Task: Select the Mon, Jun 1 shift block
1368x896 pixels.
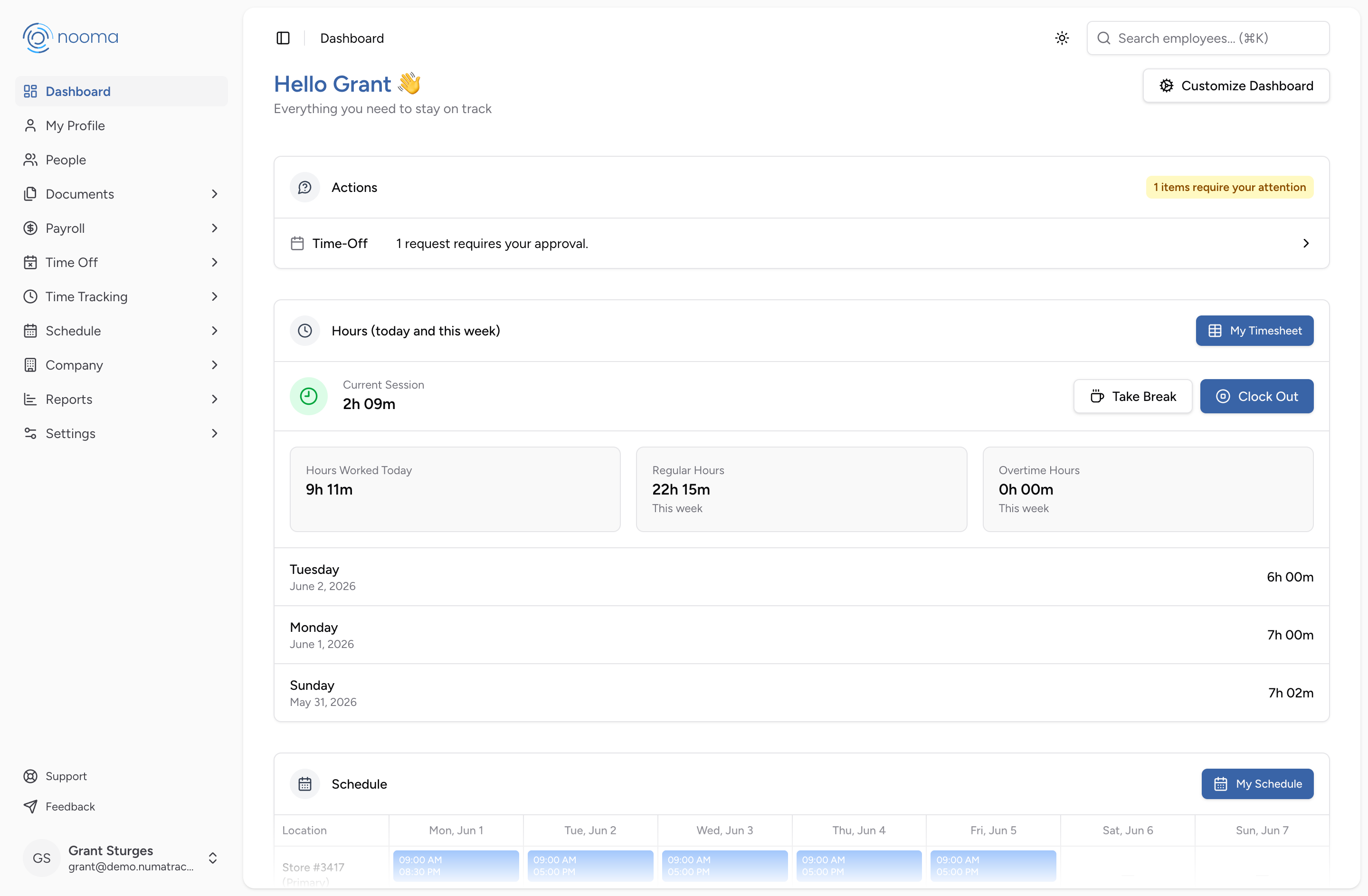Action: (456, 866)
